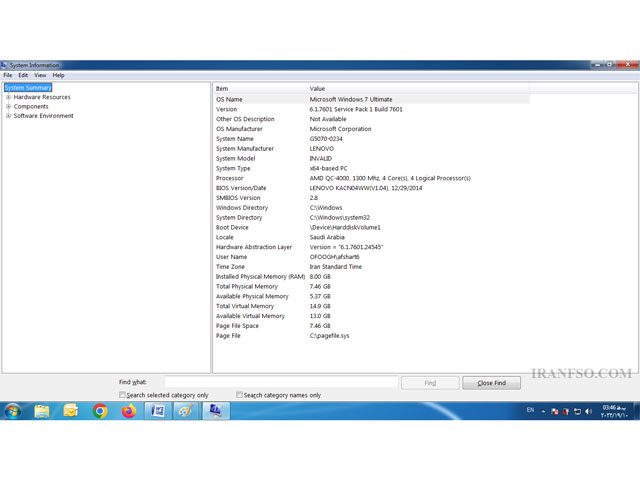This screenshot has height=480, width=640.
Task: Open the Edit menu
Action: click(x=23, y=75)
